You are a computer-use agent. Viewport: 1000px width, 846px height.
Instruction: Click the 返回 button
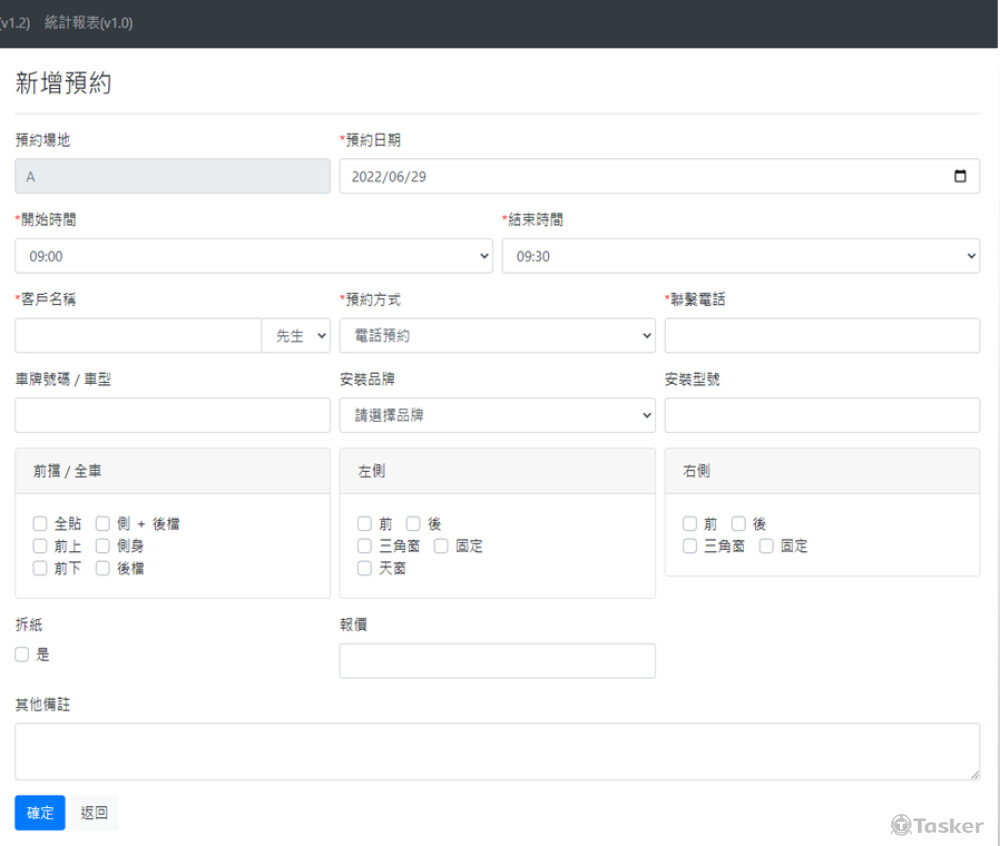coord(94,813)
